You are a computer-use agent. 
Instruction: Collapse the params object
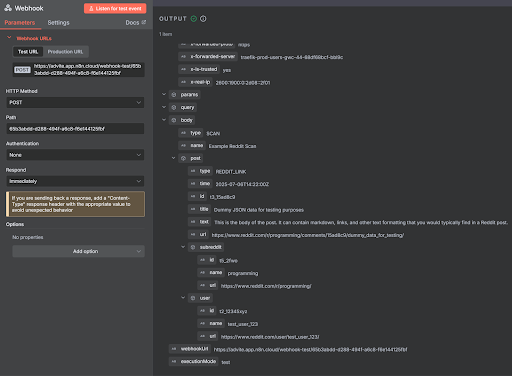(164, 94)
